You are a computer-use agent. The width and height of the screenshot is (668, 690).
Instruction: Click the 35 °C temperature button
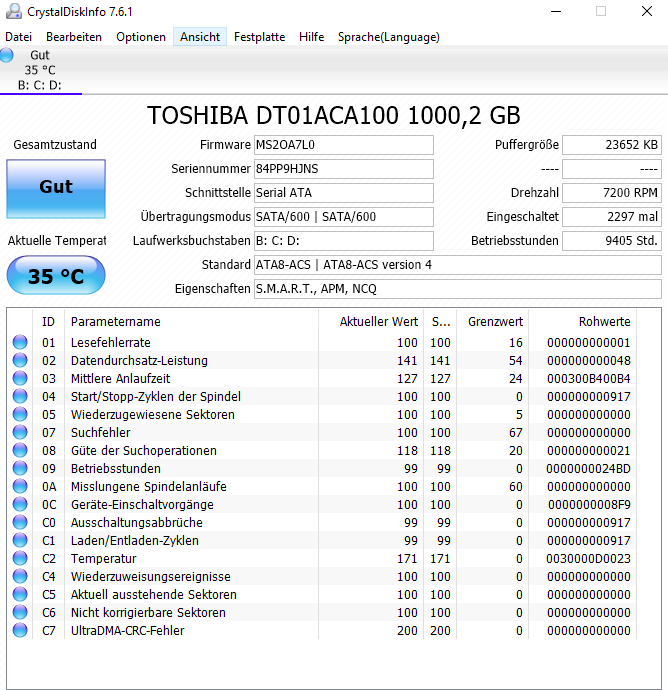point(56,275)
